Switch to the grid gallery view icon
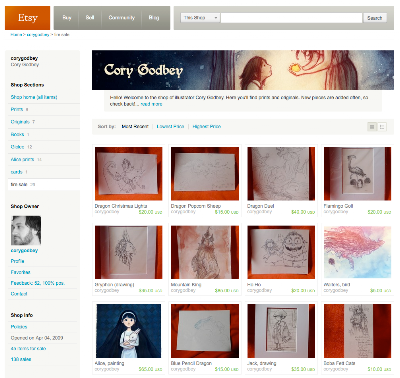This screenshot has height=378, width=400. (x=372, y=127)
